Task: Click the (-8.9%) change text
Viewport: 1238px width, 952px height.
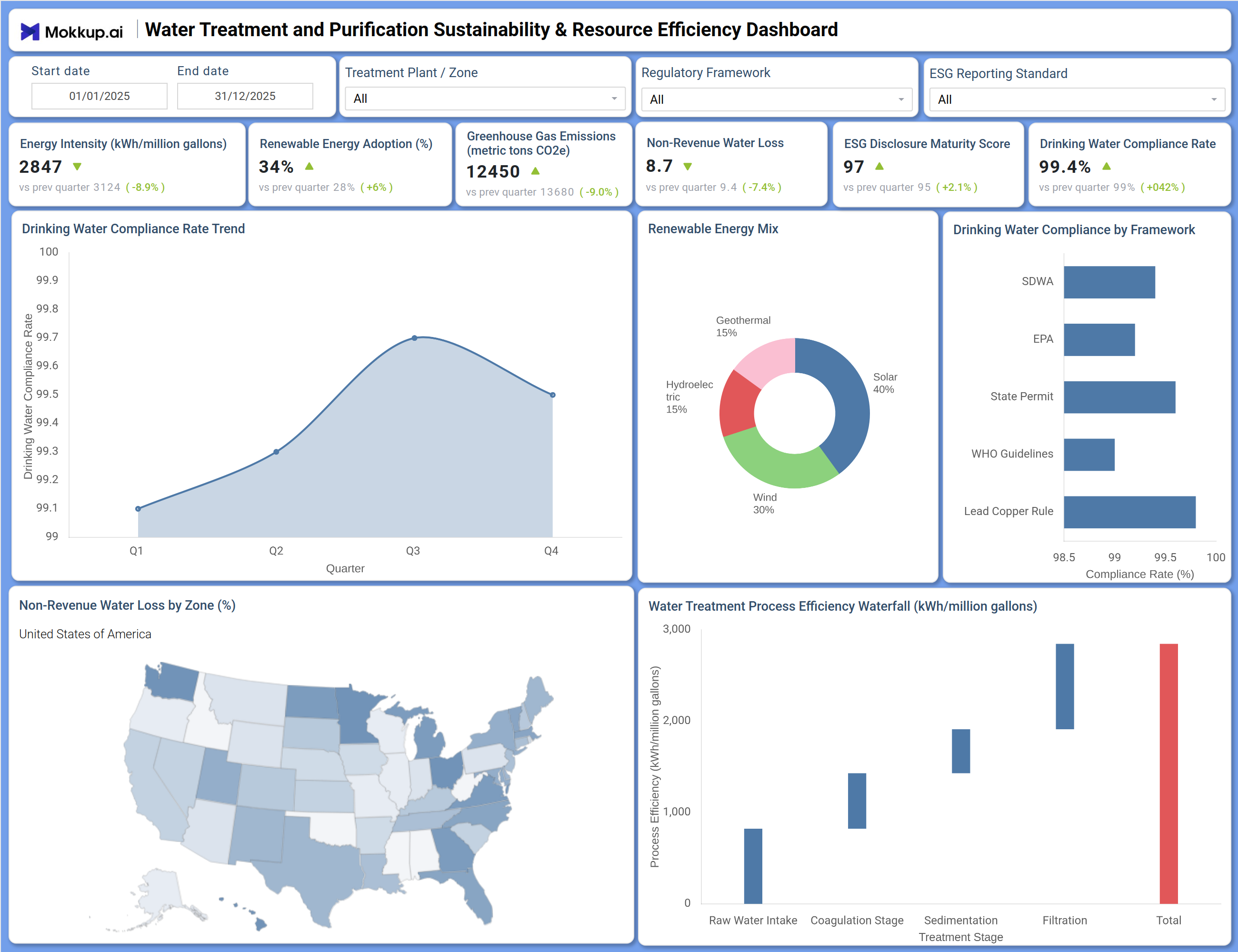Action: (x=145, y=187)
